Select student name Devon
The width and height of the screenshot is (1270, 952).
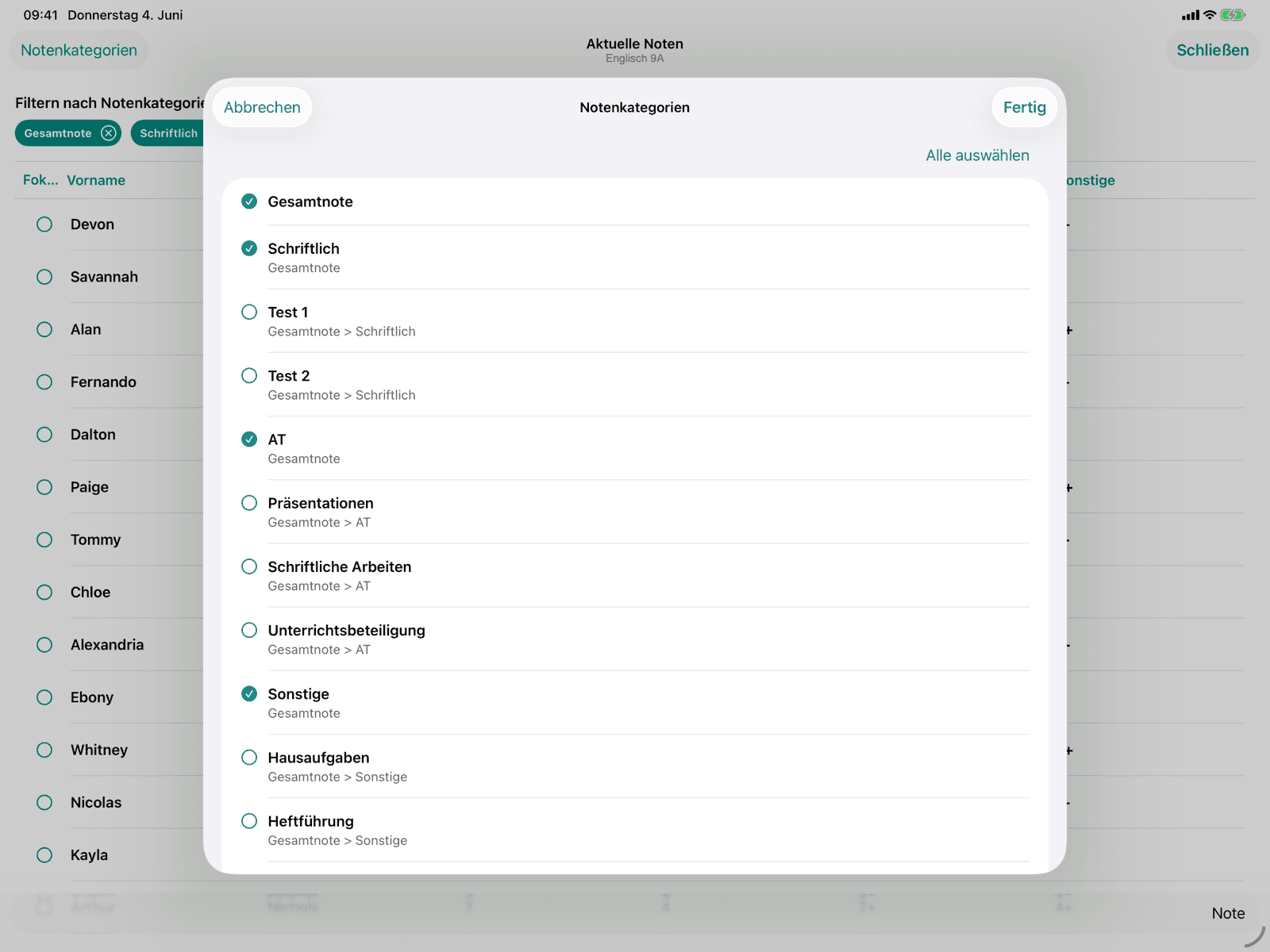pyautogui.click(x=92, y=225)
